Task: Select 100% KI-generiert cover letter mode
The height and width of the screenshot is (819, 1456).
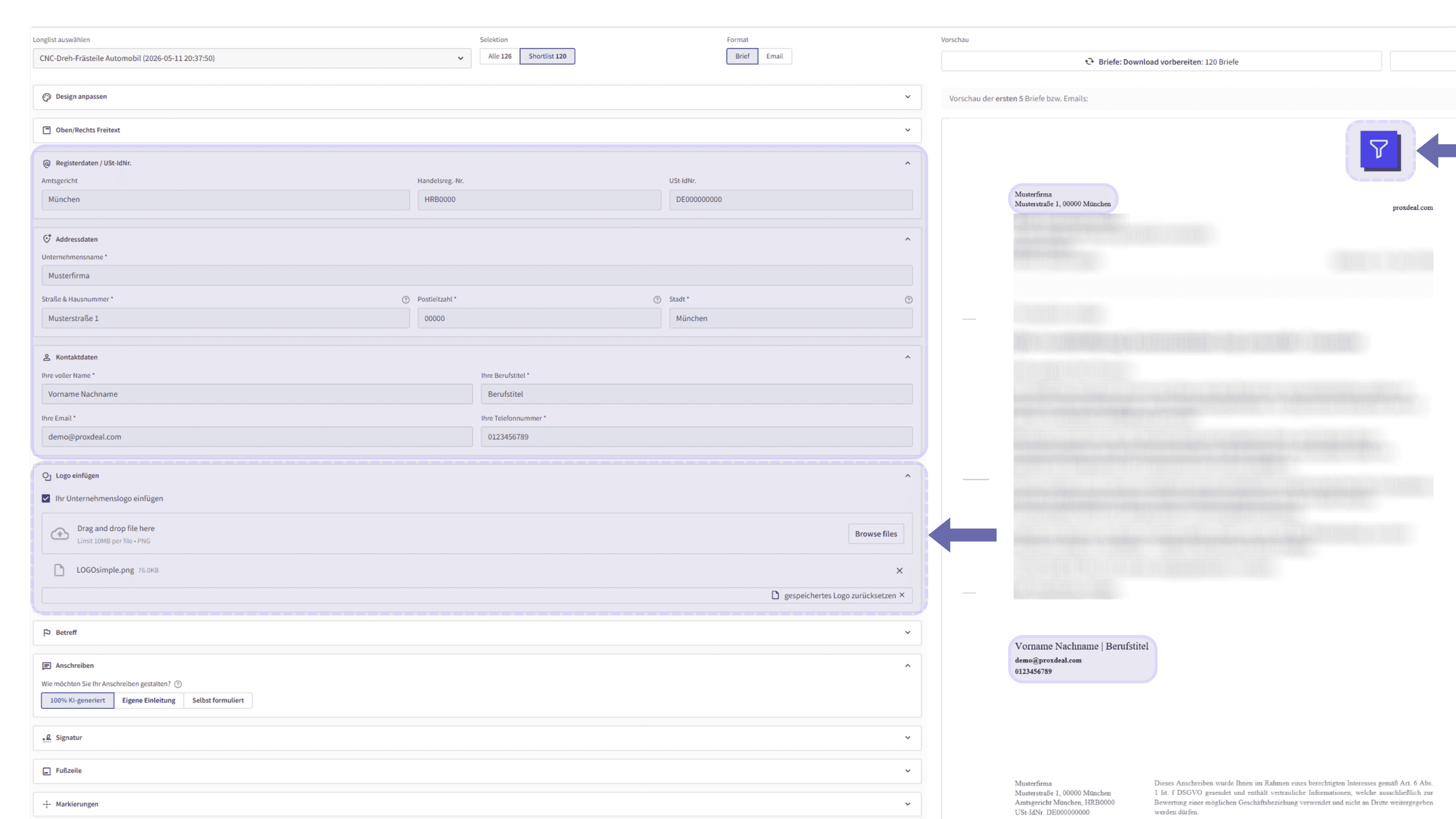Action: click(x=77, y=700)
